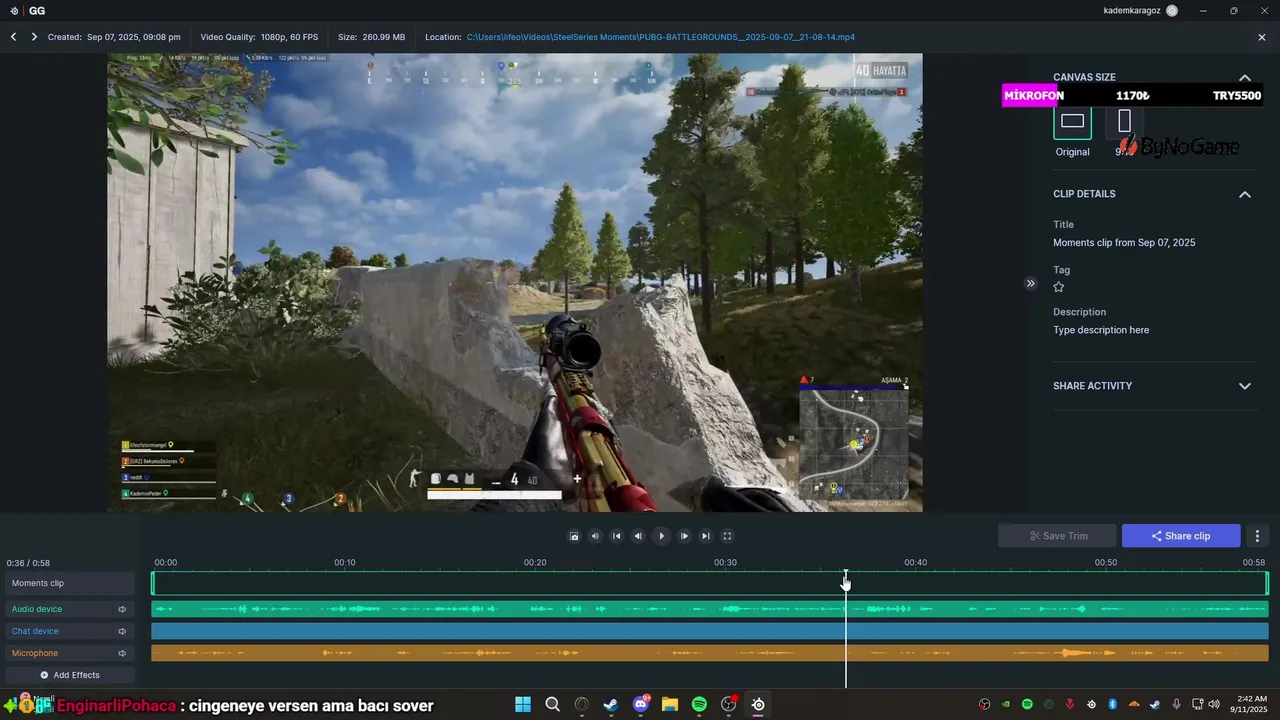The width and height of the screenshot is (1280, 720).
Task: Enter fullscreen video preview
Action: pos(727,536)
